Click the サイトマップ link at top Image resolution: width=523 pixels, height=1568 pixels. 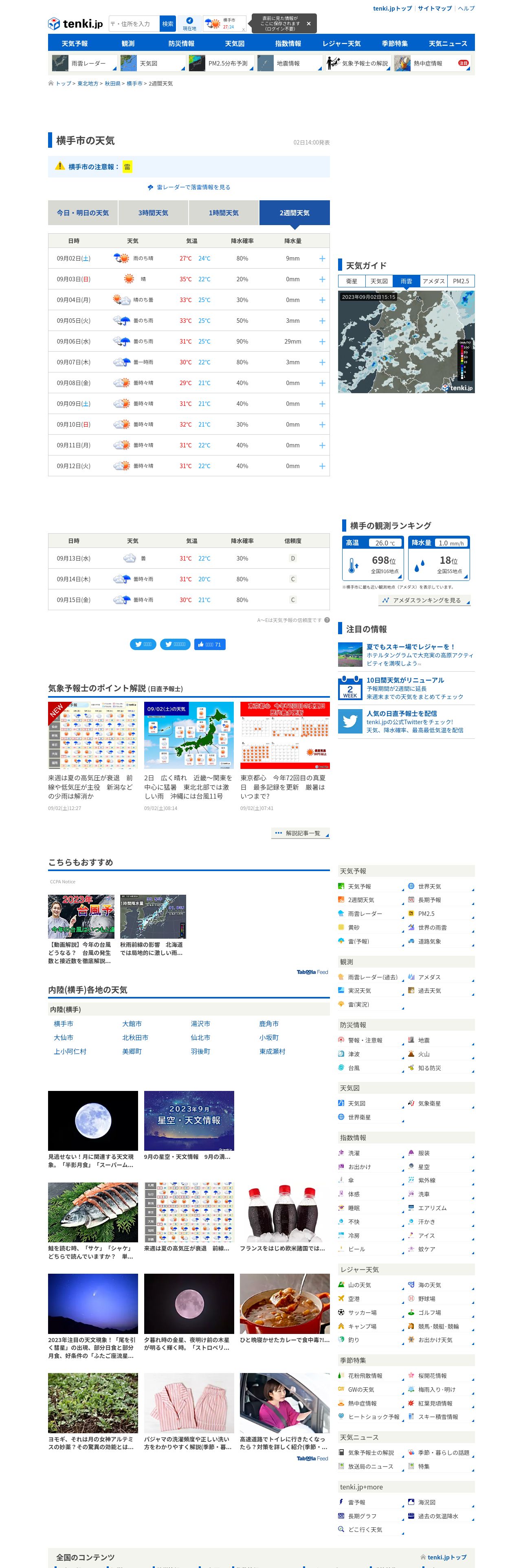(435, 9)
